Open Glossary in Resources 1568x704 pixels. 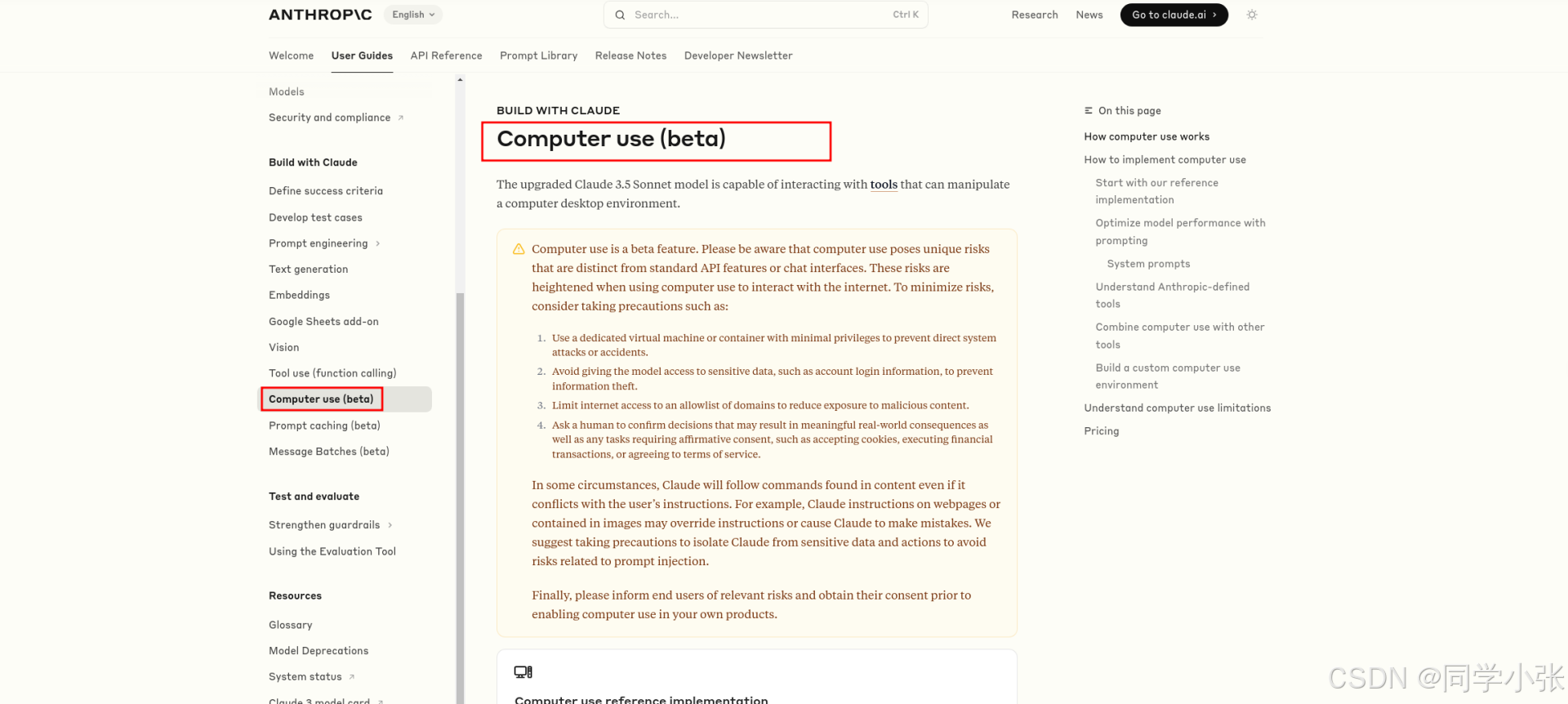(290, 625)
